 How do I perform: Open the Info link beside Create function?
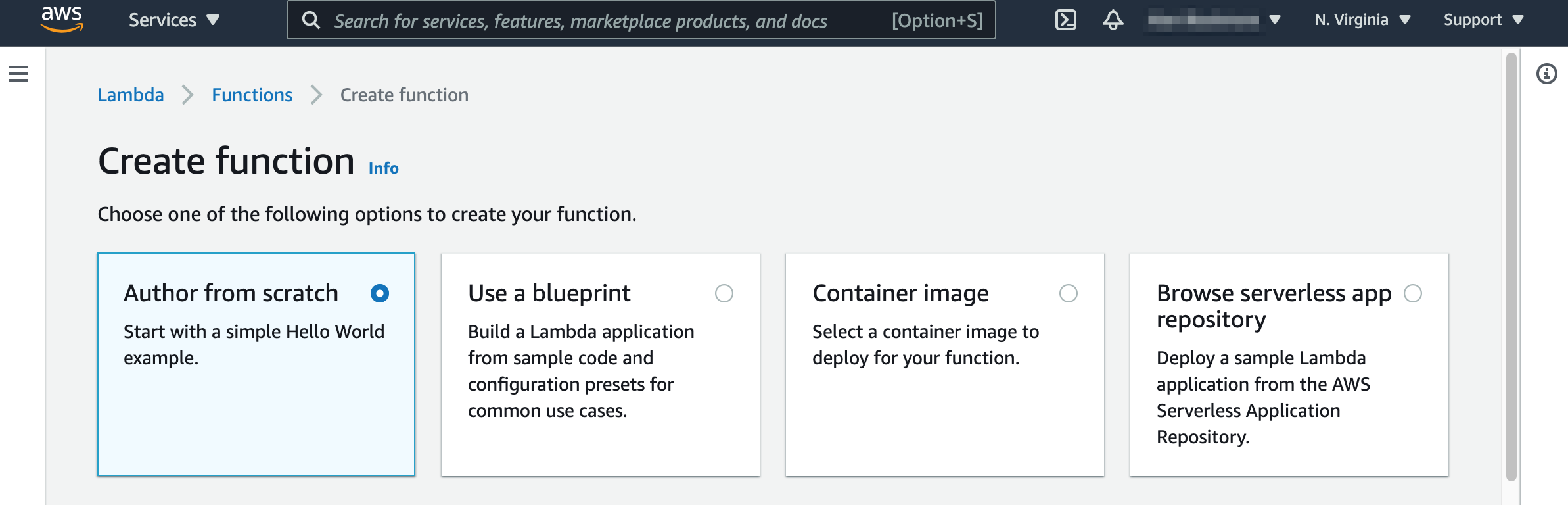coord(384,168)
